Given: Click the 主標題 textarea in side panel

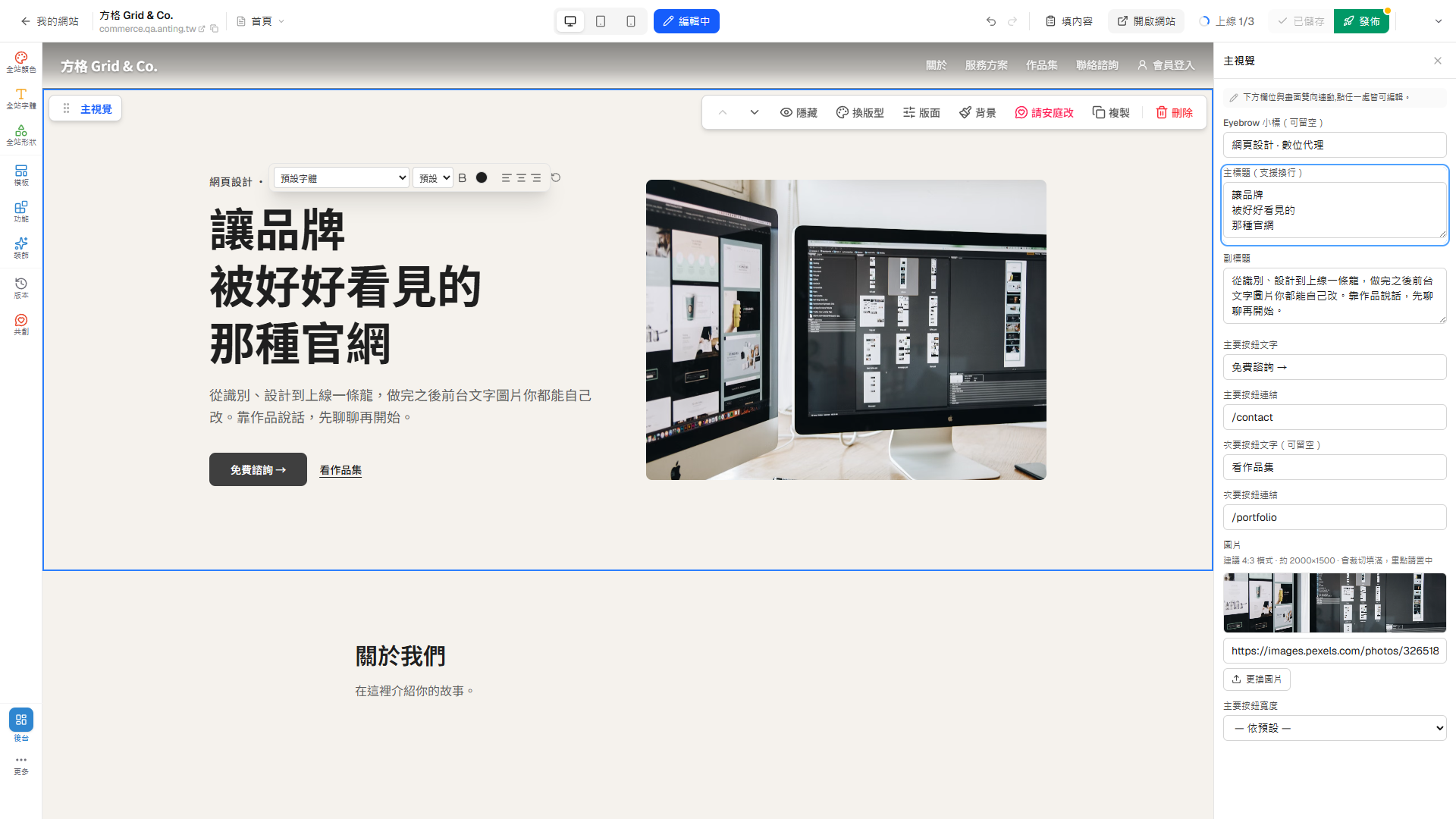Looking at the screenshot, I should [1335, 210].
